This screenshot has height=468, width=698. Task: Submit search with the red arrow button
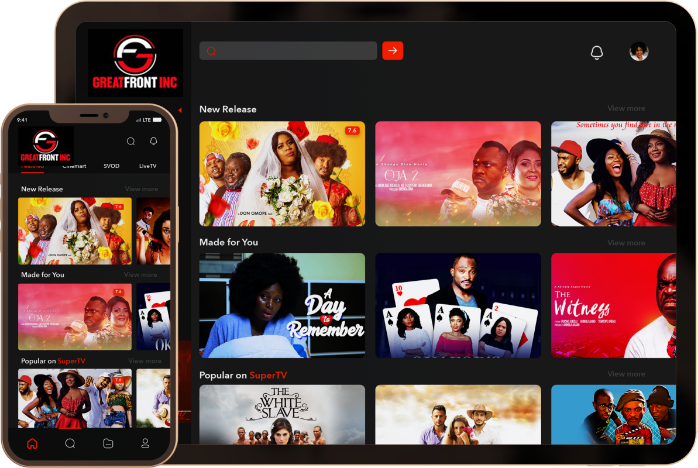[x=392, y=51]
